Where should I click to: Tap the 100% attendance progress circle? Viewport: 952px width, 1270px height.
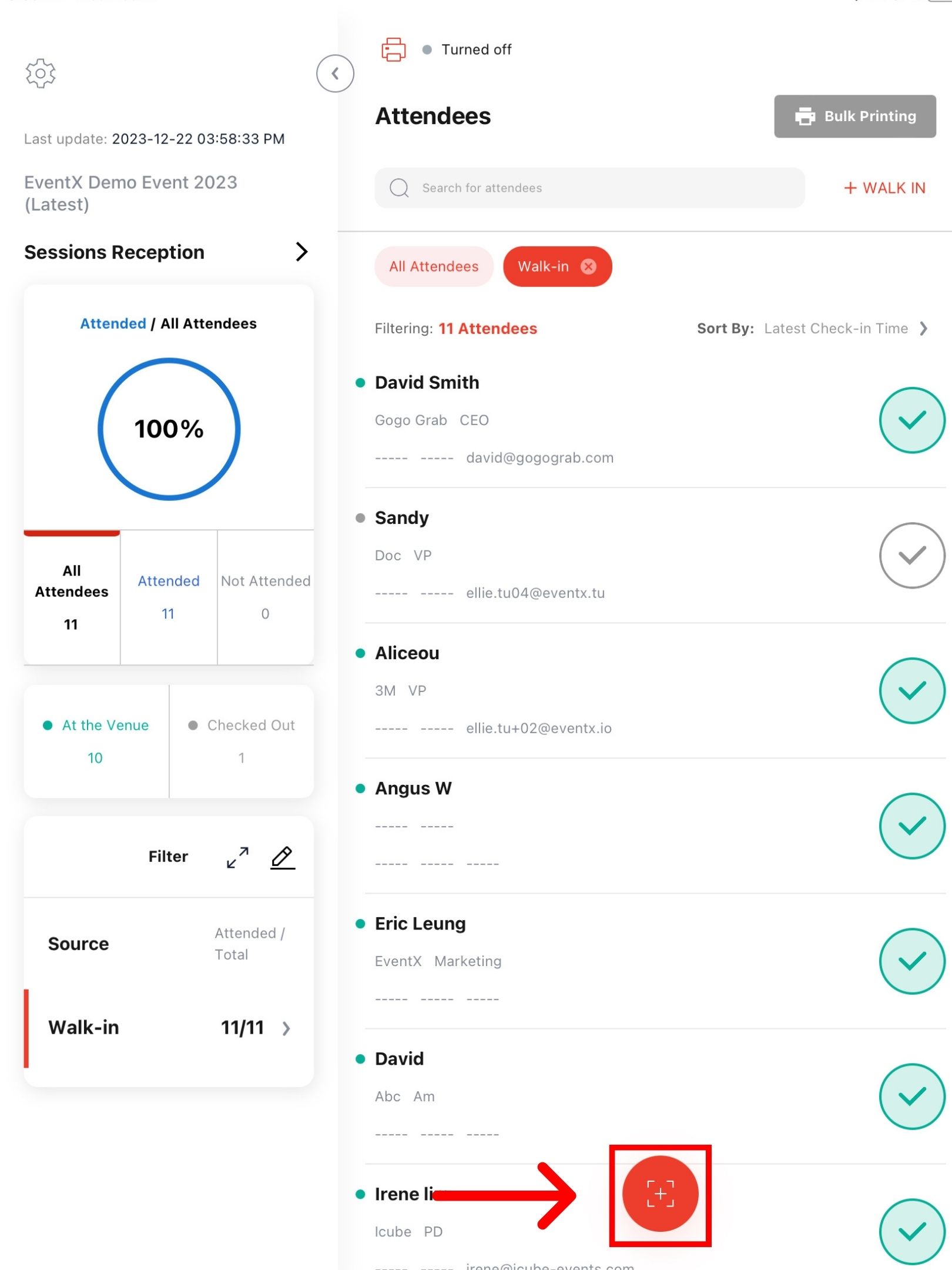[x=169, y=429]
